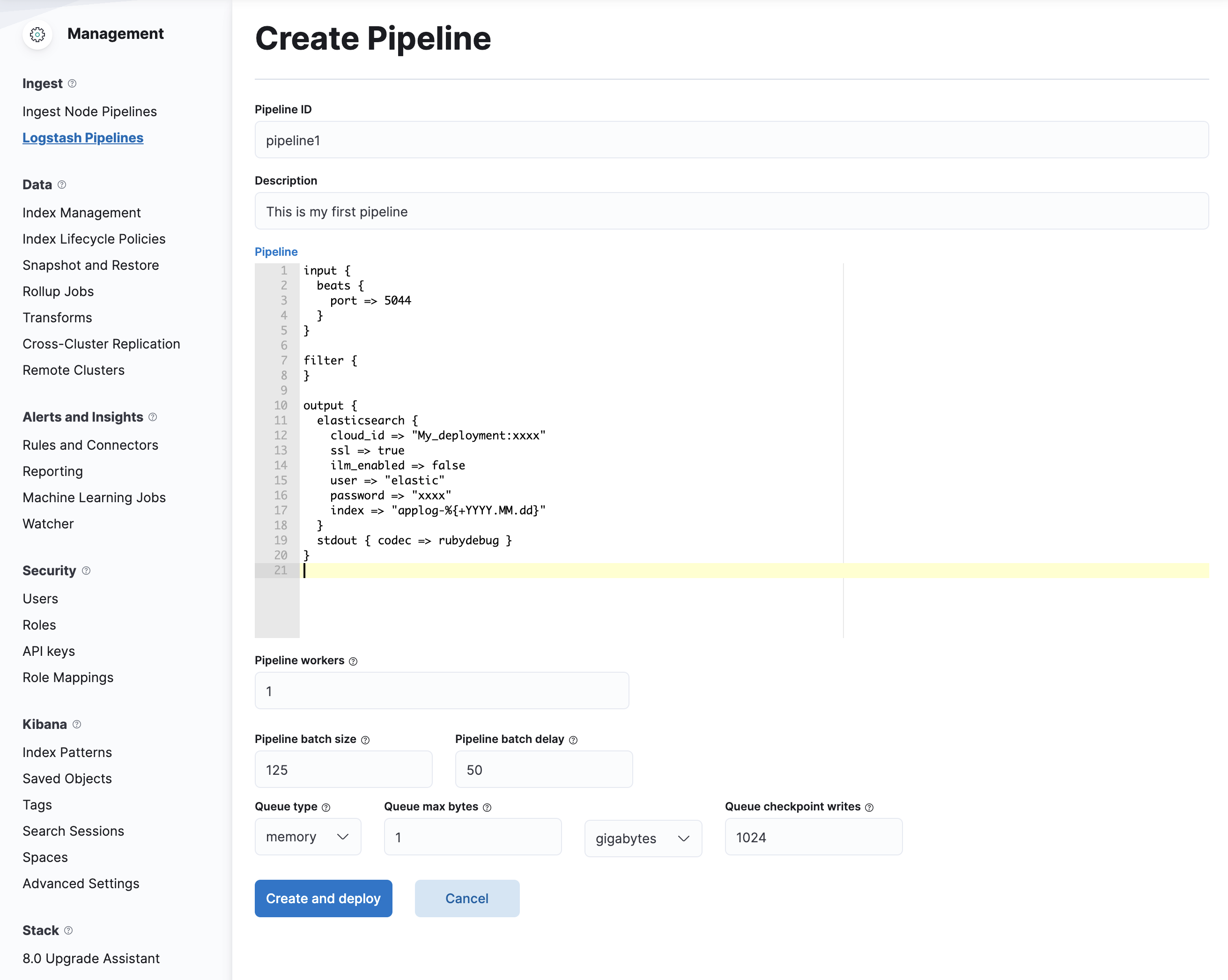Open Logstash Pipelines in sidebar
The image size is (1228, 980).
click(x=82, y=138)
